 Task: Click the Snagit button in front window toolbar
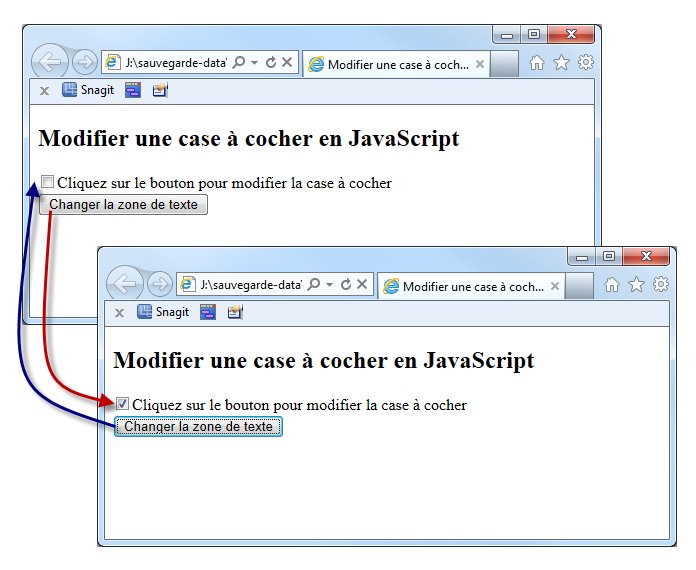(x=163, y=312)
